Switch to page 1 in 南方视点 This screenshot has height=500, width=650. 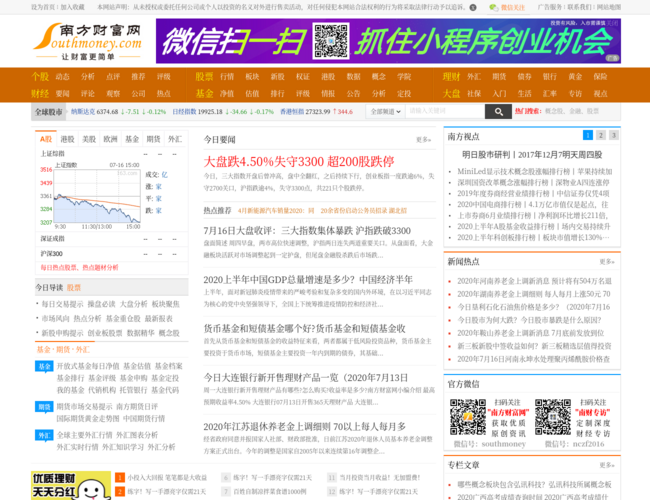click(588, 135)
